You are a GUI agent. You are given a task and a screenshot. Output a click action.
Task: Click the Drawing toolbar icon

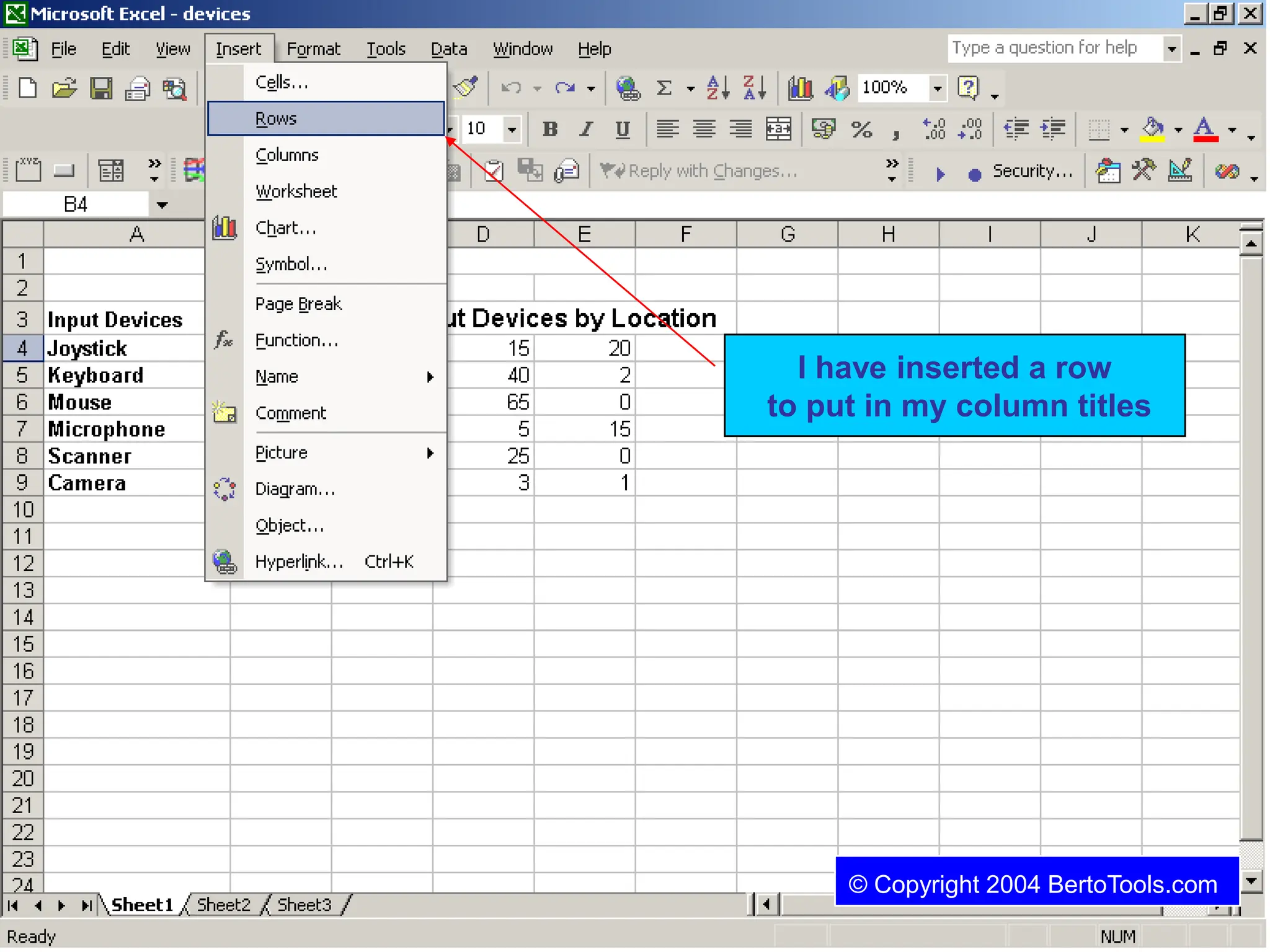click(x=837, y=89)
